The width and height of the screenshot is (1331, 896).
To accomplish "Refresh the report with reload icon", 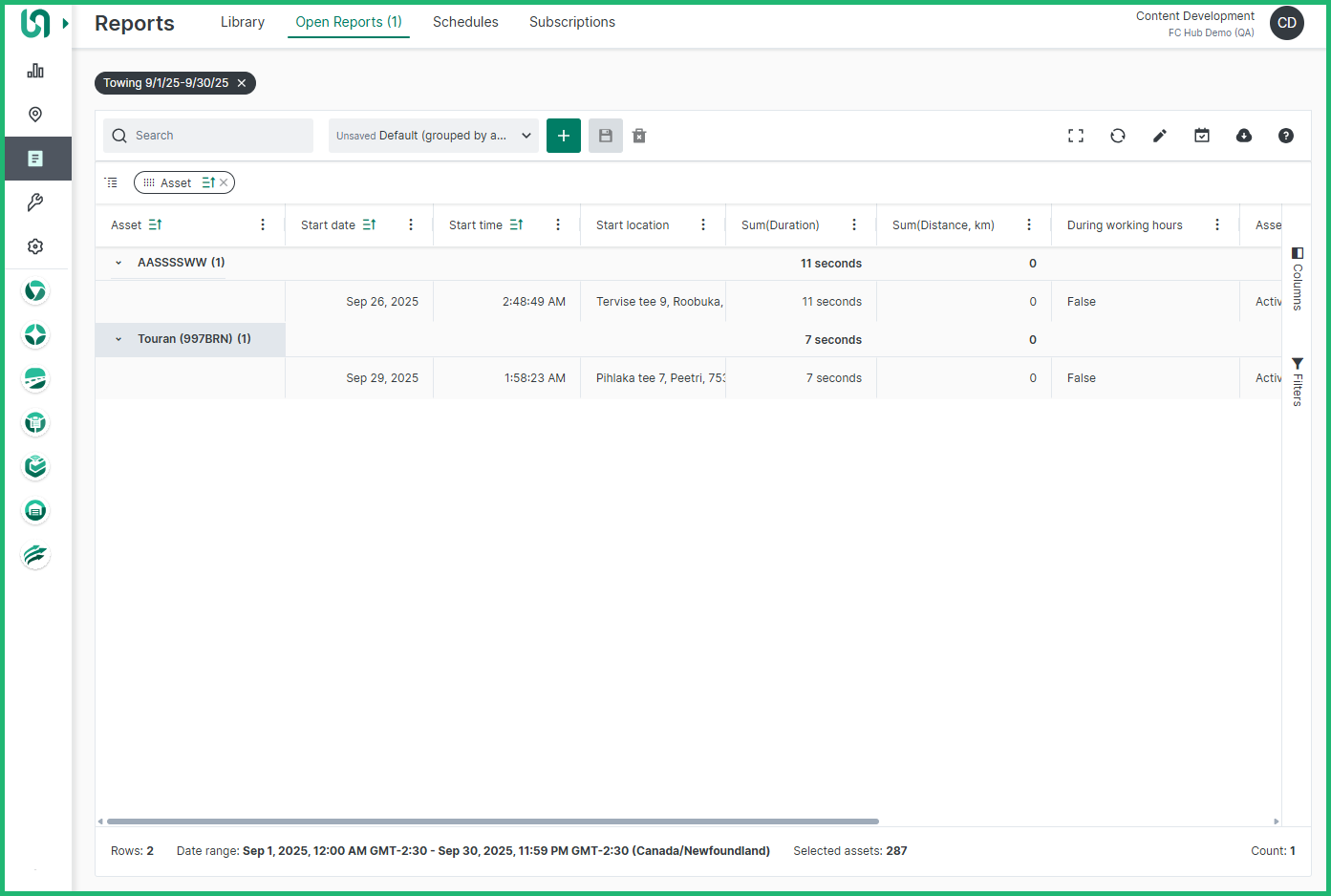I will 1118,136.
